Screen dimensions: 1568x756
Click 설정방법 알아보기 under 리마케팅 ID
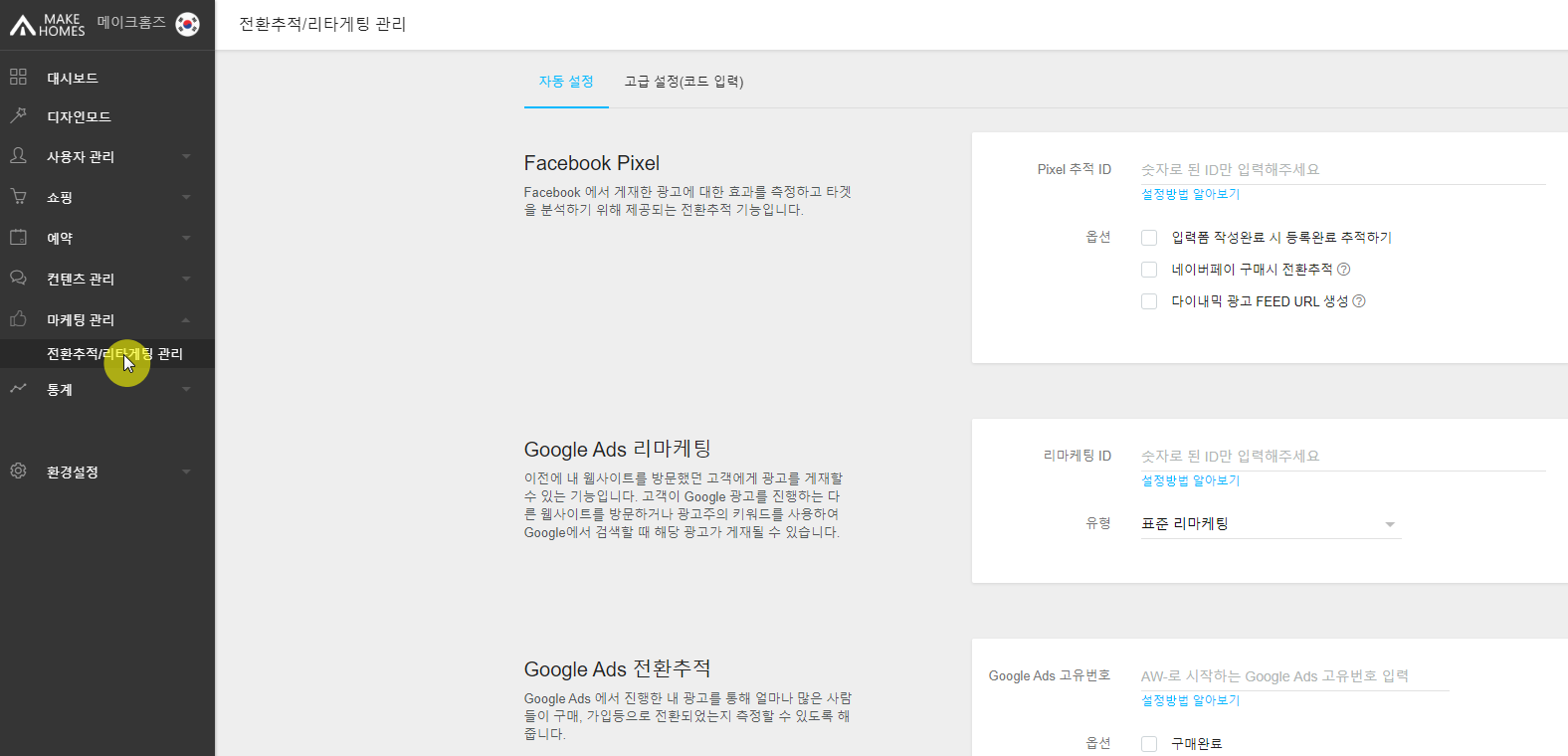(x=1190, y=481)
